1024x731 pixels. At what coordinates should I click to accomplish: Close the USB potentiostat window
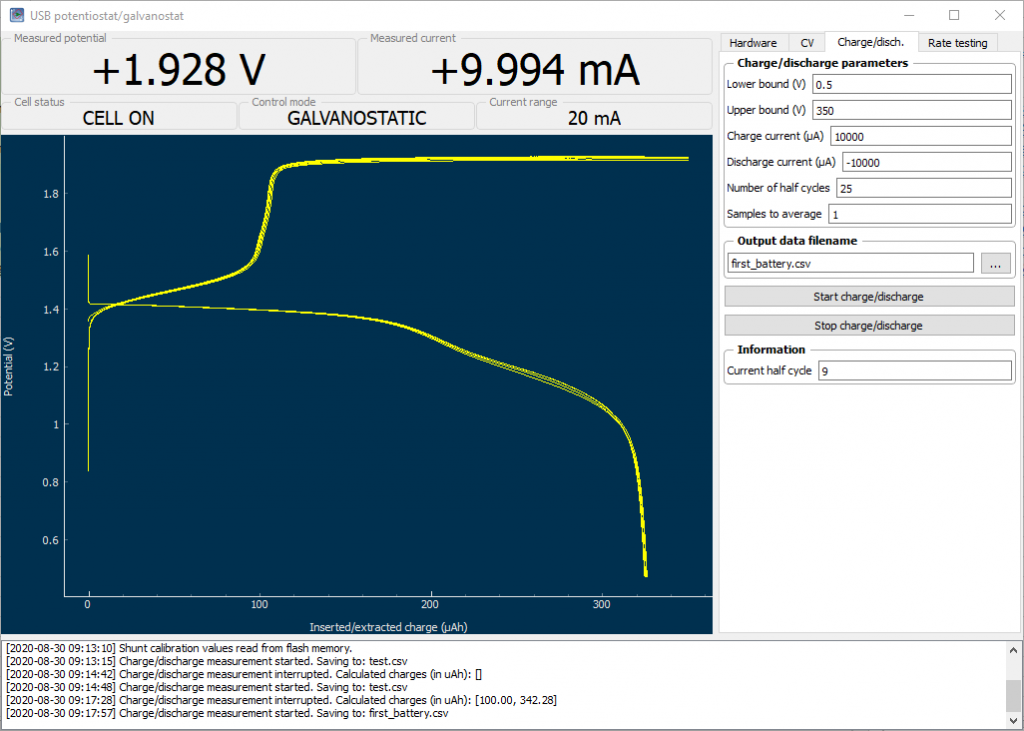(x=1000, y=15)
